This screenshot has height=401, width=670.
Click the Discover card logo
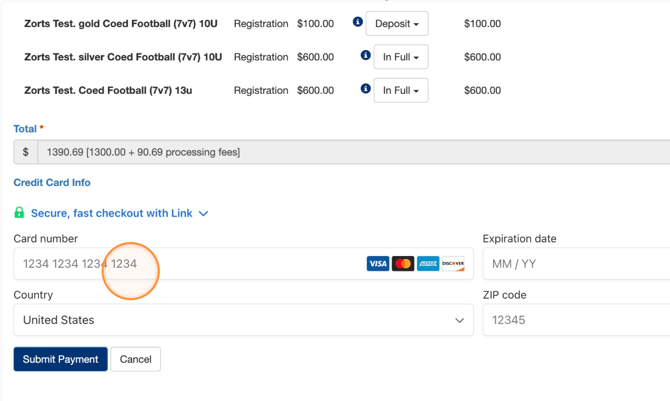(453, 264)
